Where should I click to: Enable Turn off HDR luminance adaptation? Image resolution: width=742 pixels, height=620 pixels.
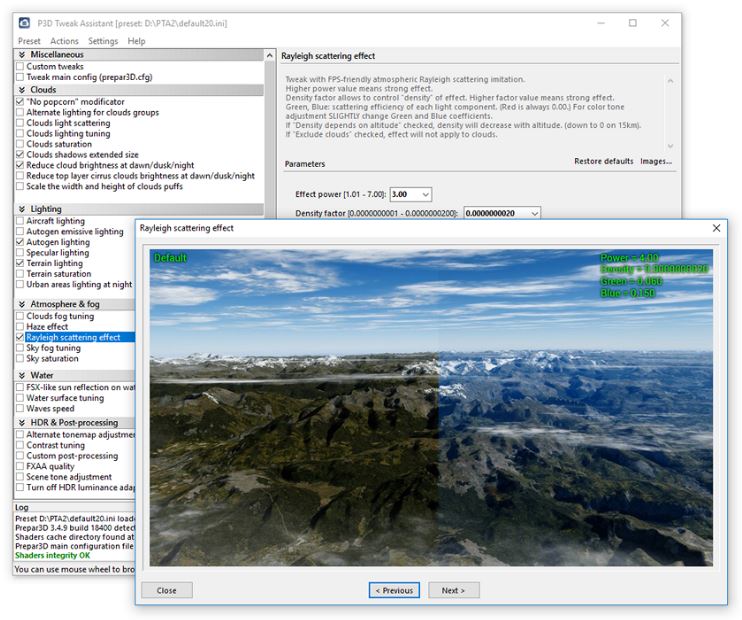point(20,487)
